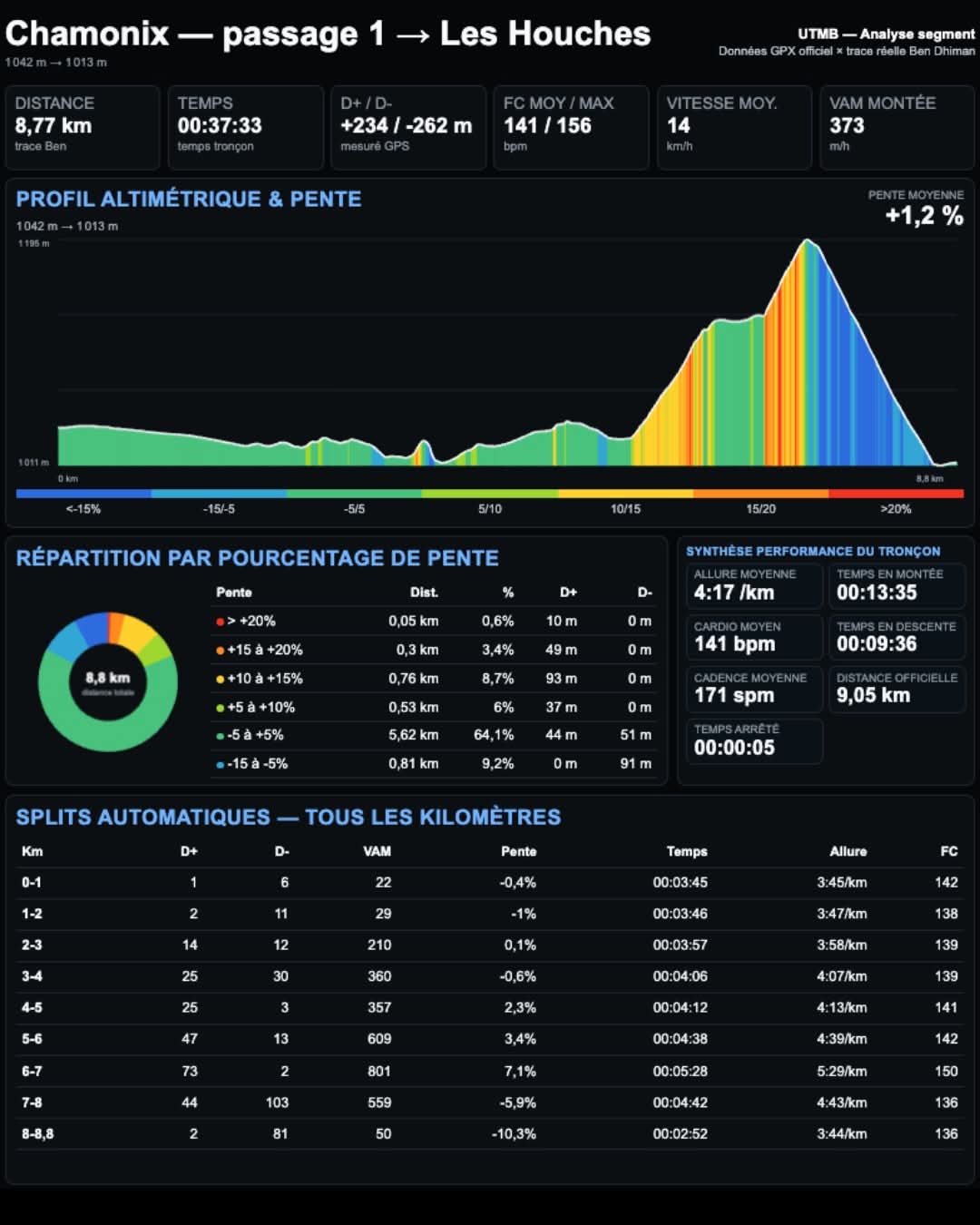Click the green -5 à +5% legend dot
Screen dimensions: 980x1225
(220, 736)
